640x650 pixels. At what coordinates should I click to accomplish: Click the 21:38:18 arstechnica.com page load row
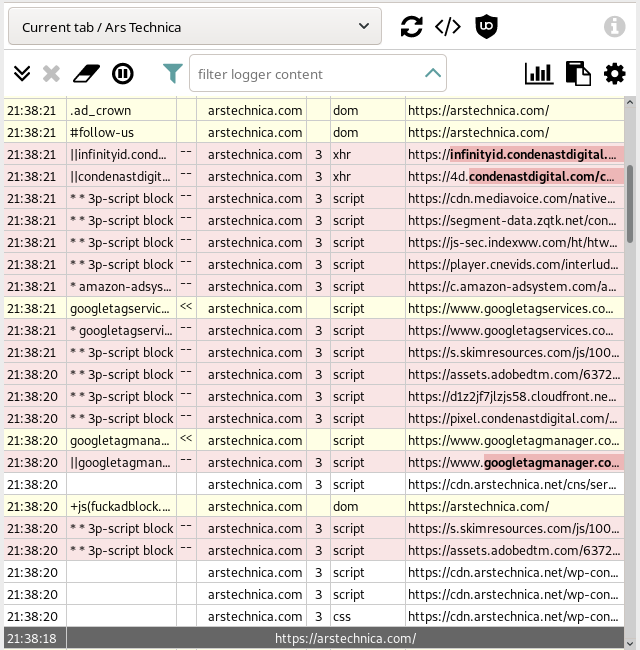[x=314, y=638]
